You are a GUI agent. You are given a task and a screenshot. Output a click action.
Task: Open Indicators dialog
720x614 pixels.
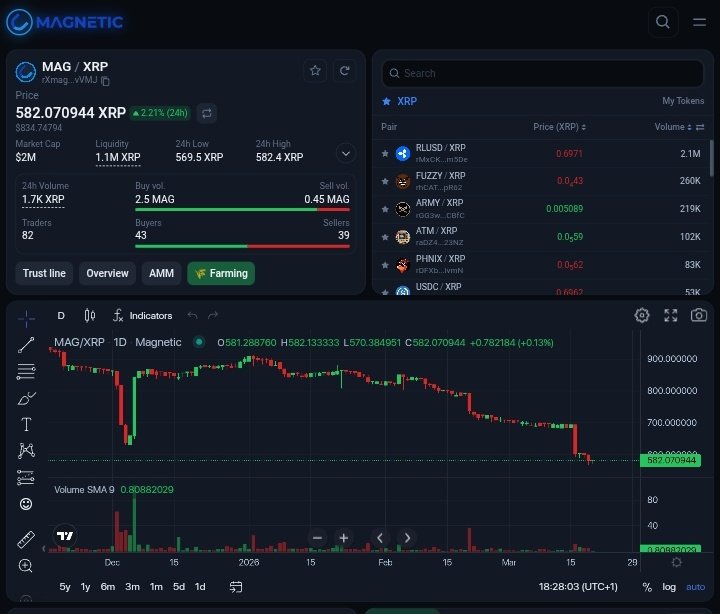point(143,315)
